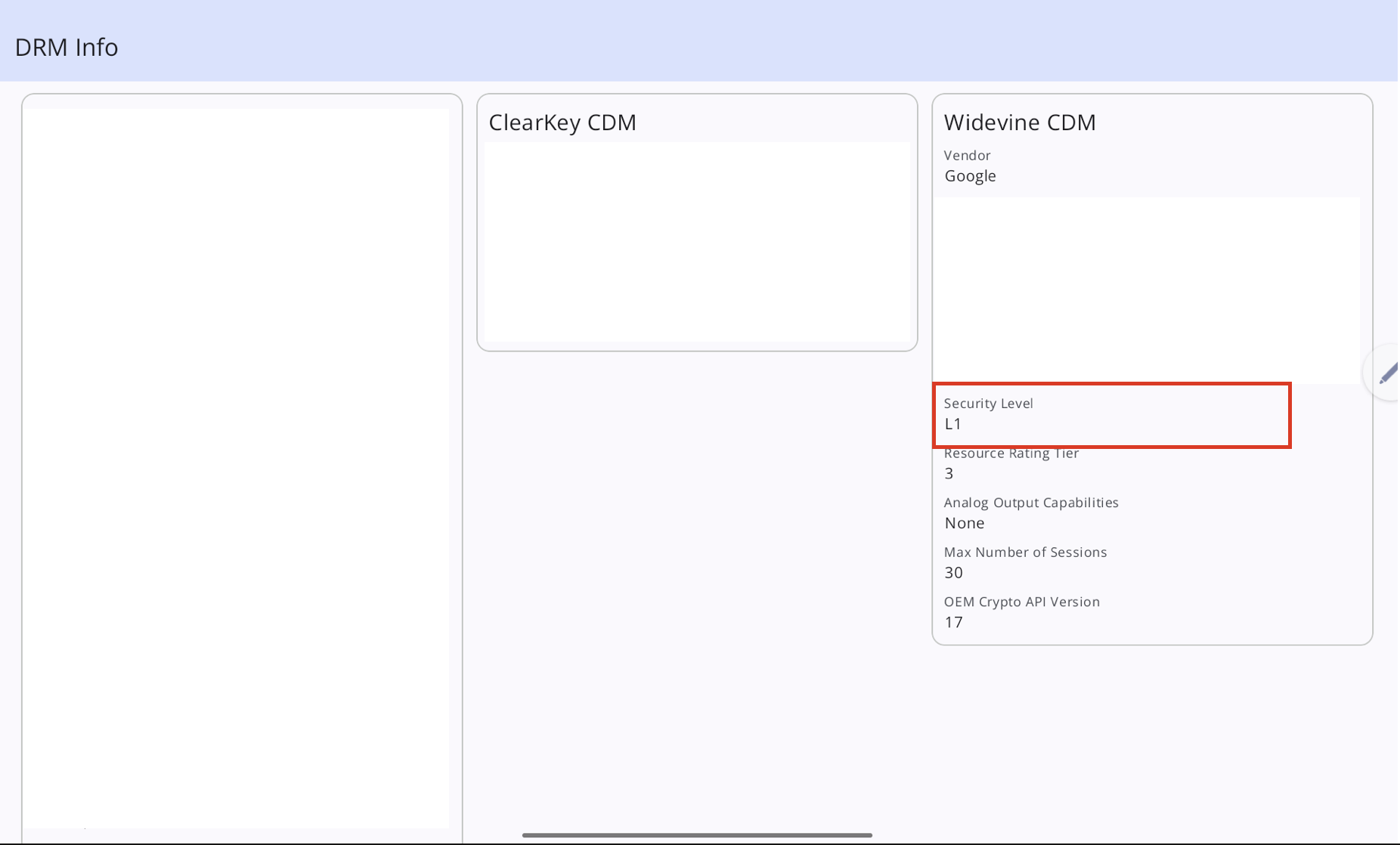Click the highlighted Security Level field

(x=1111, y=416)
